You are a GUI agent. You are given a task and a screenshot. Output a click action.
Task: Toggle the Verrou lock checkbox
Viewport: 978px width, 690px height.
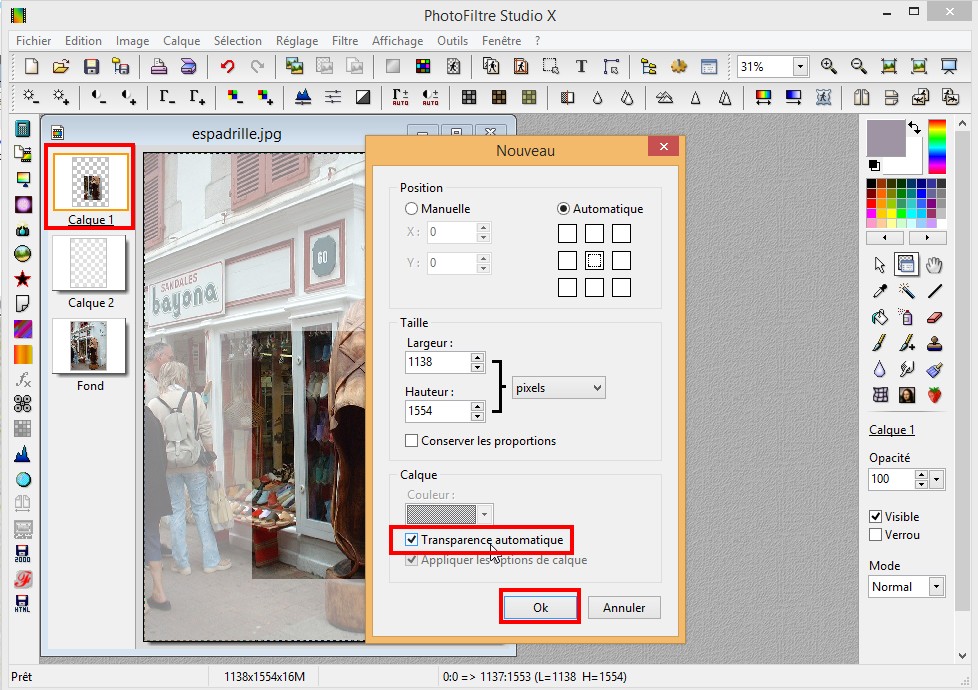(876, 535)
